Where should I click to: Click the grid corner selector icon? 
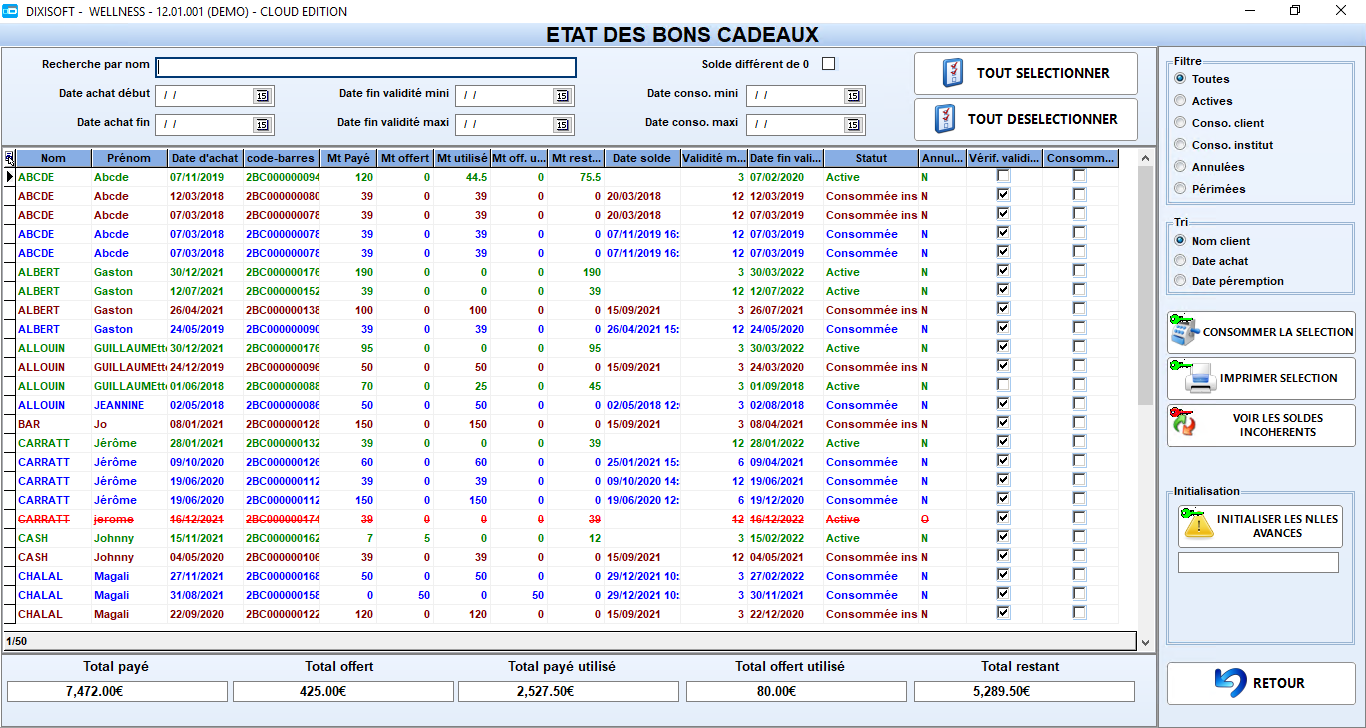[x=9, y=158]
